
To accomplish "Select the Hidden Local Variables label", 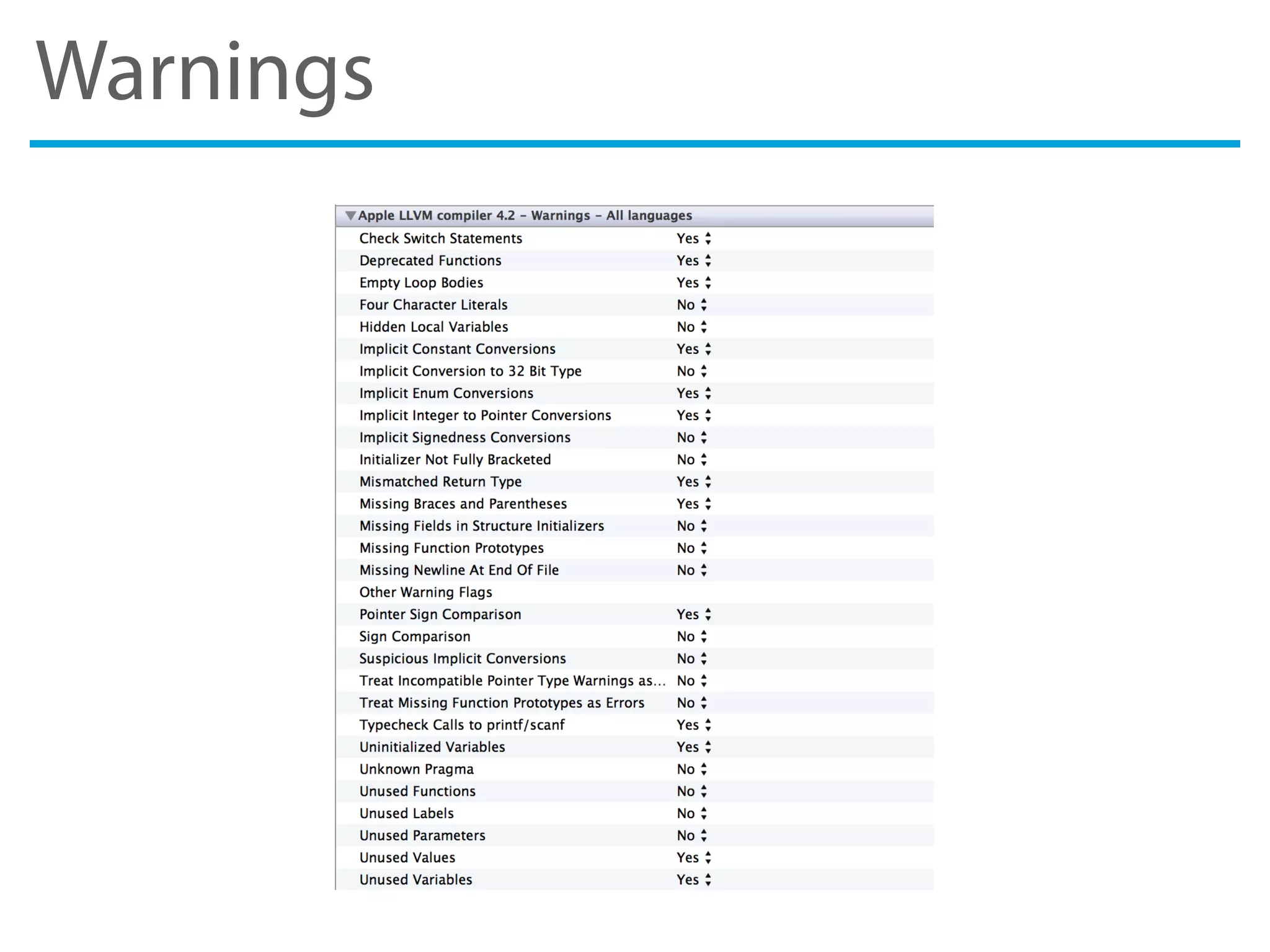I will pyautogui.click(x=433, y=327).
